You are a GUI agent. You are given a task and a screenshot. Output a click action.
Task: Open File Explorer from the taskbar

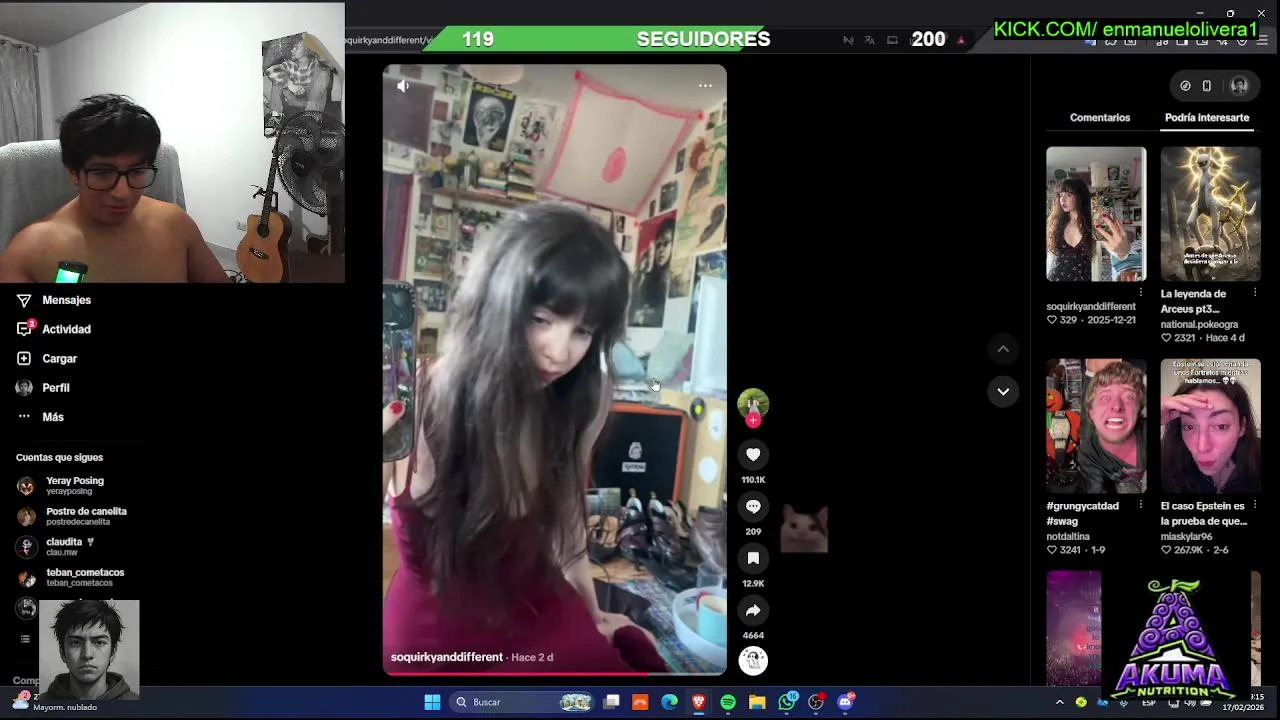click(757, 702)
